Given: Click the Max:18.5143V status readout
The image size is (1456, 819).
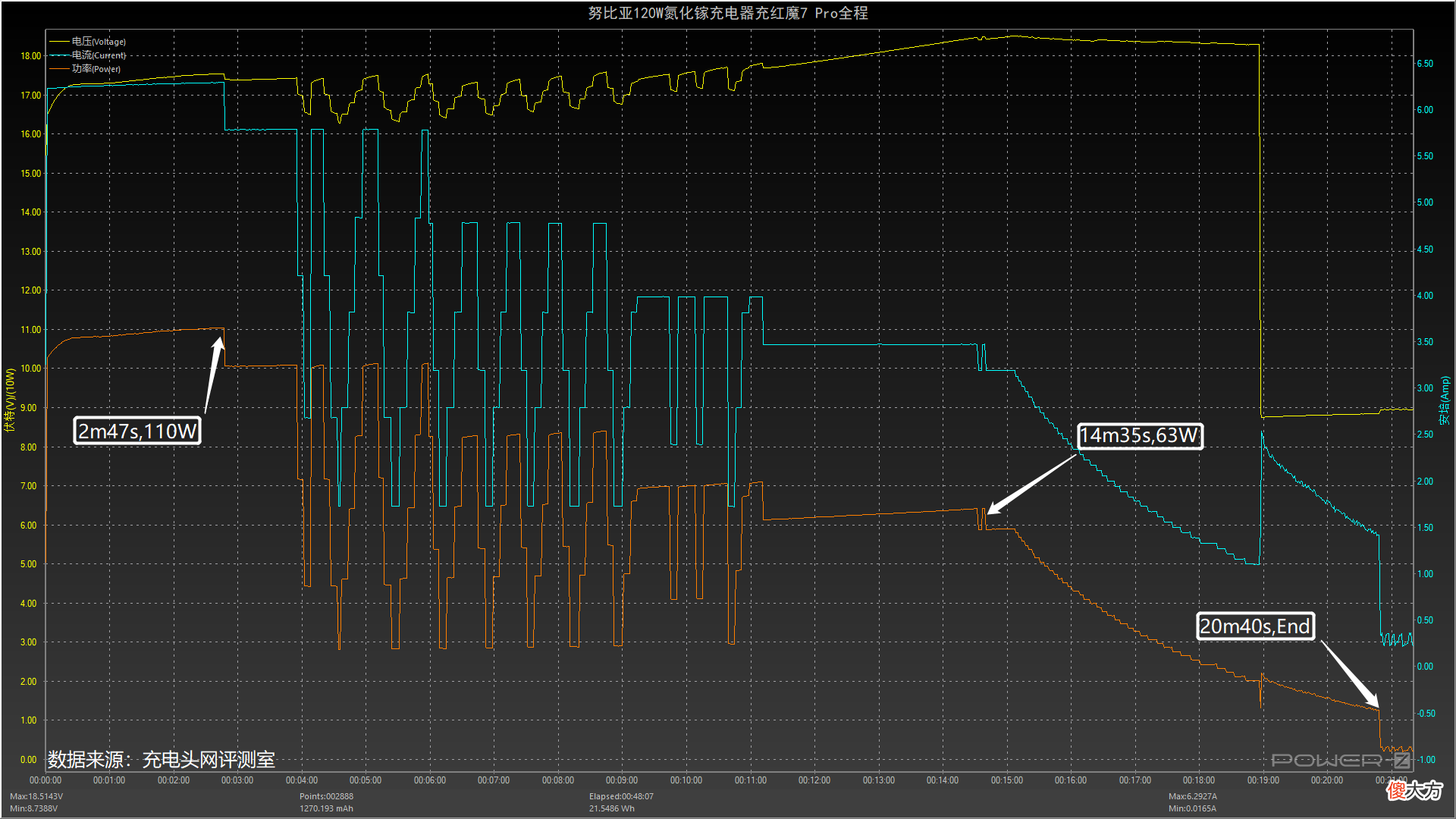Looking at the screenshot, I should click(36, 796).
